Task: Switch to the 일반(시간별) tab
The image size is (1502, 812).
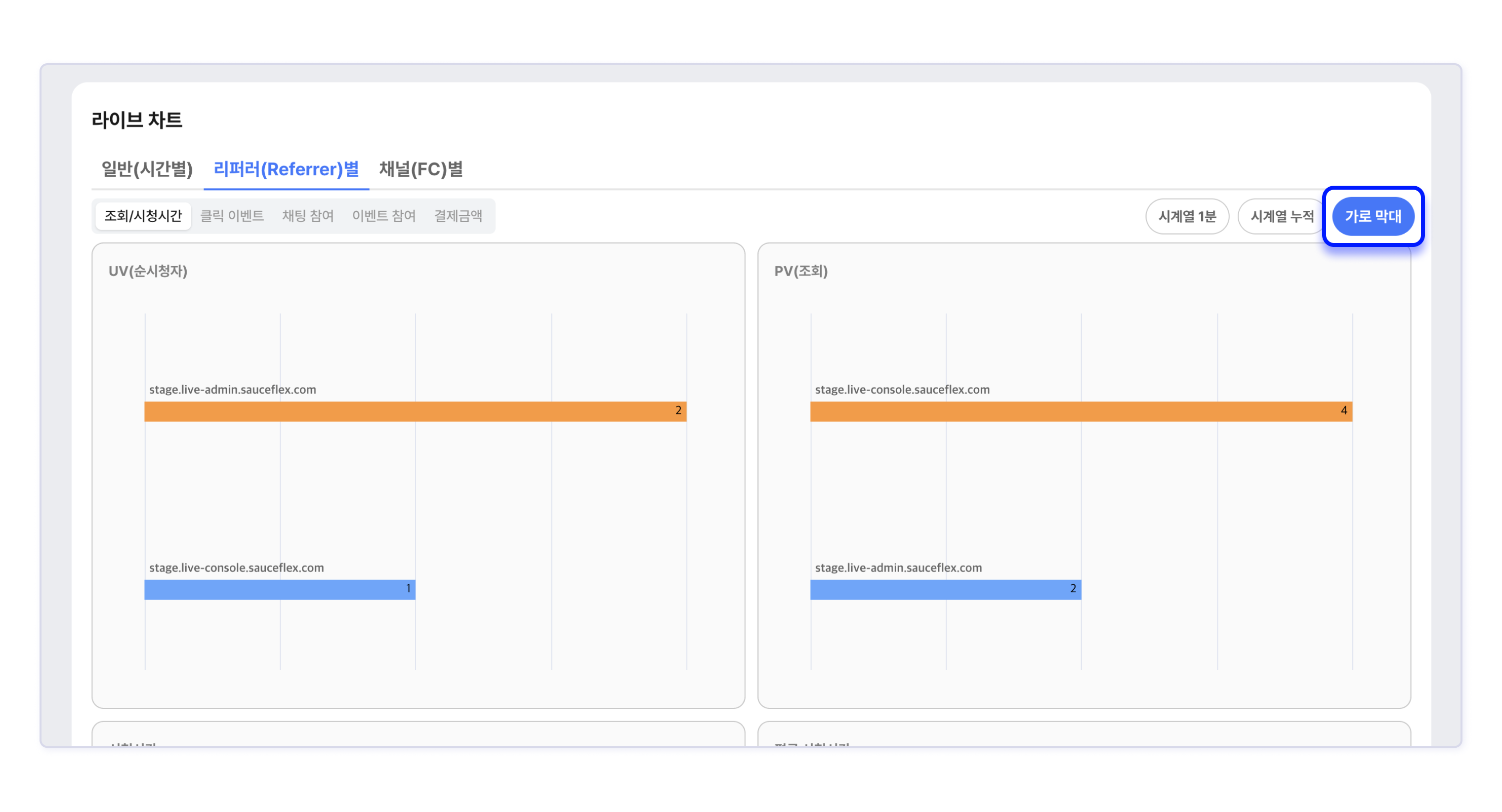Action: [x=147, y=169]
